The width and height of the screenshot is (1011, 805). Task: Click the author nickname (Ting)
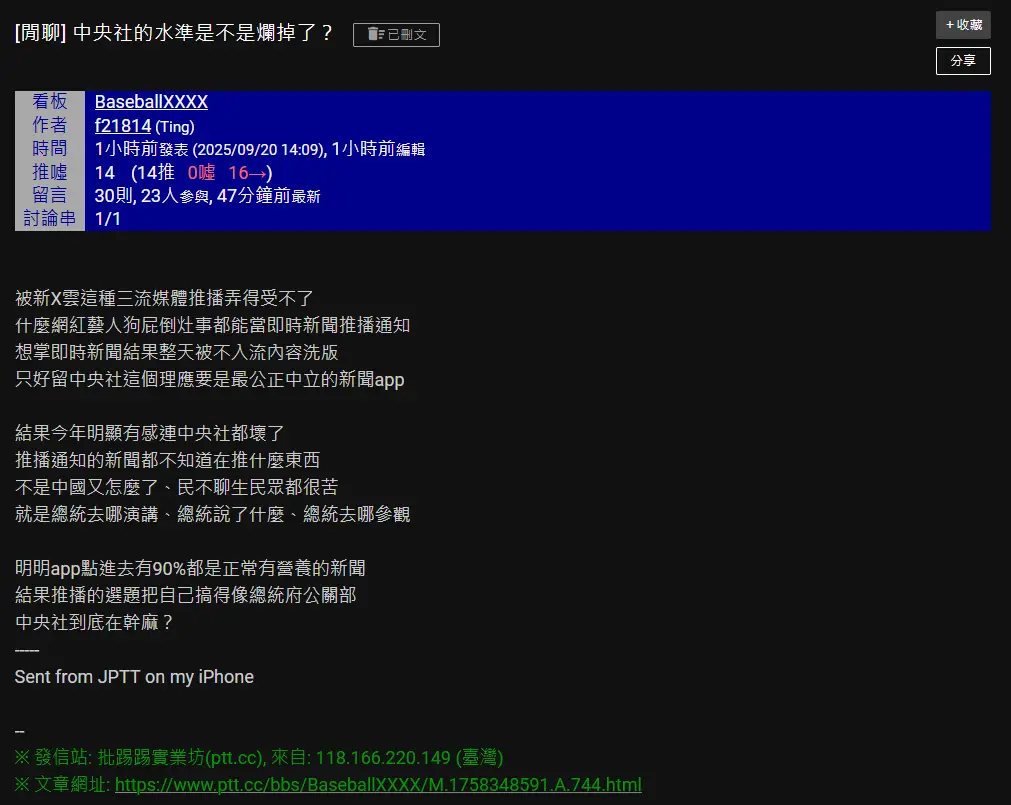(175, 126)
